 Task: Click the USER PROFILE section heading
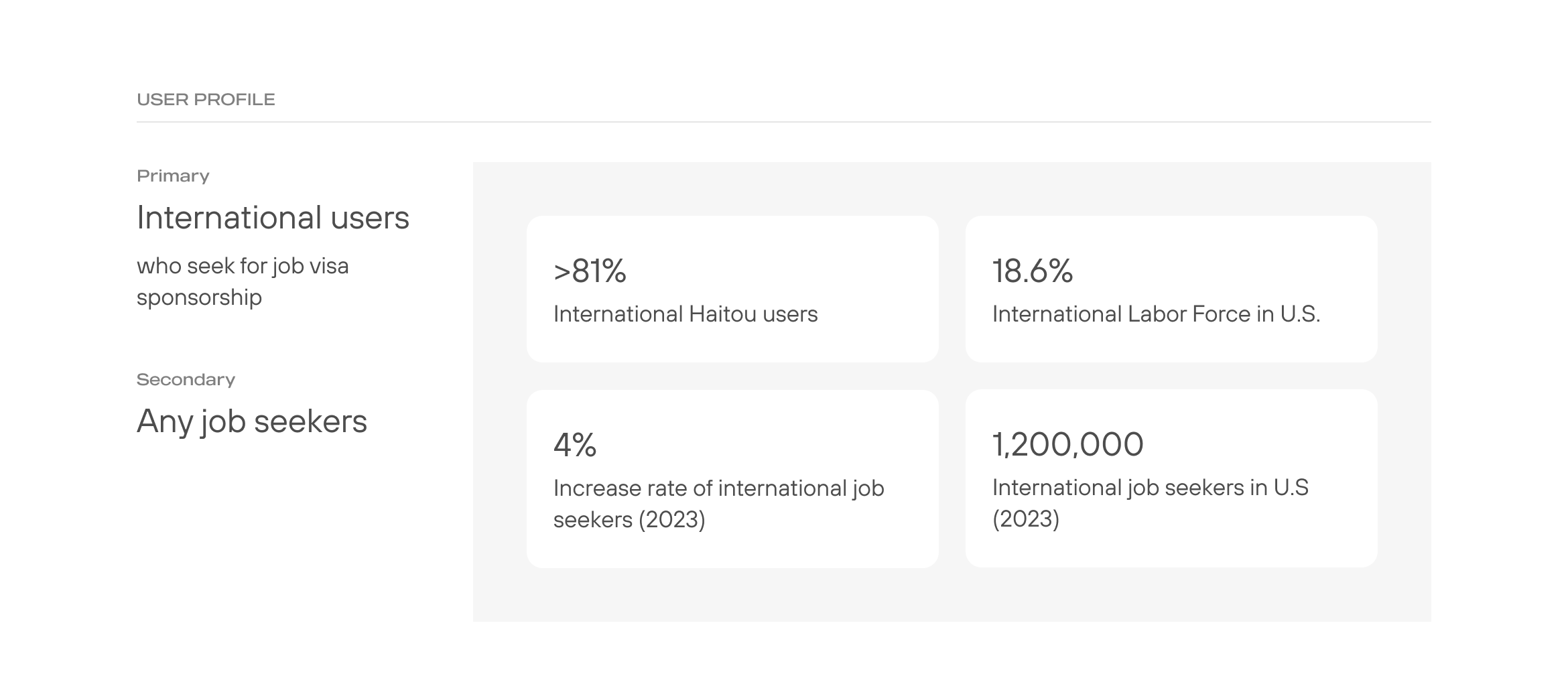click(x=206, y=100)
